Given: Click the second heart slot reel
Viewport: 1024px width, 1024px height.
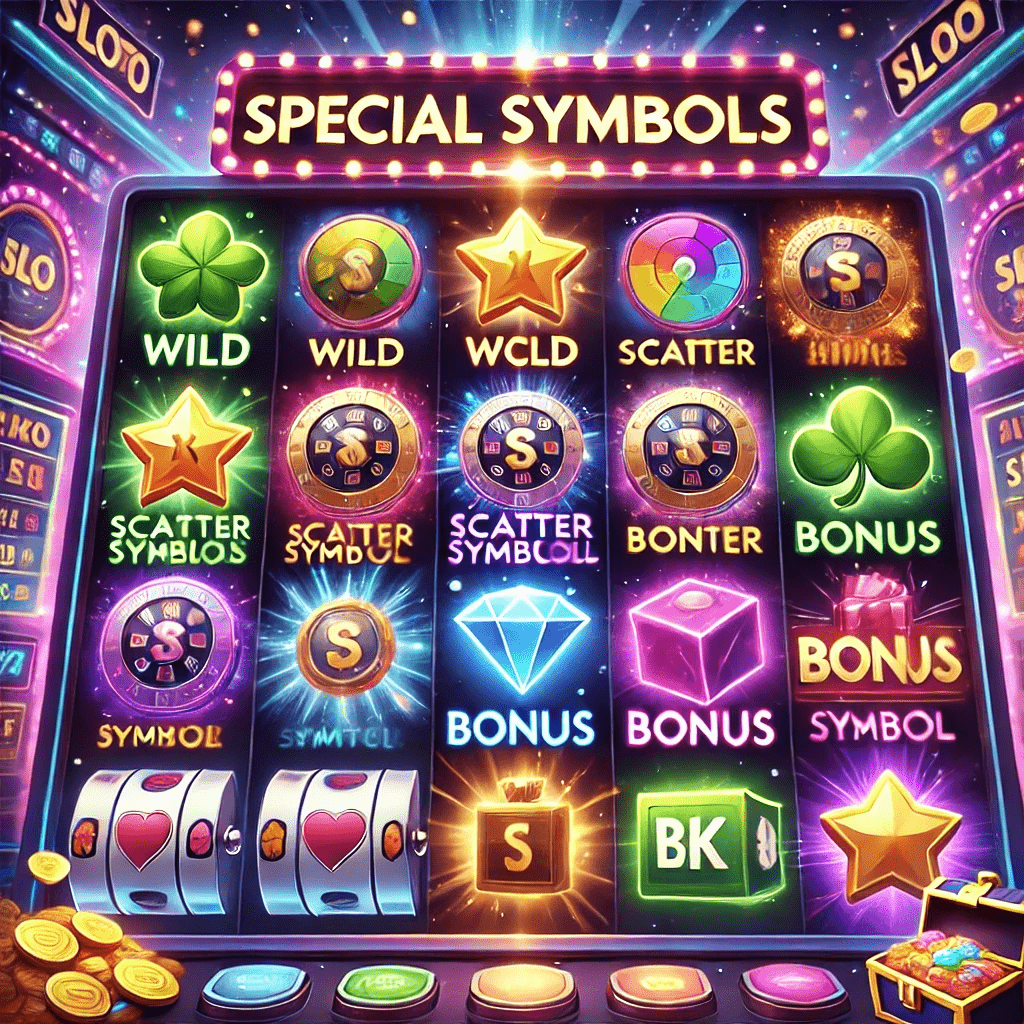Looking at the screenshot, I should point(340,842).
